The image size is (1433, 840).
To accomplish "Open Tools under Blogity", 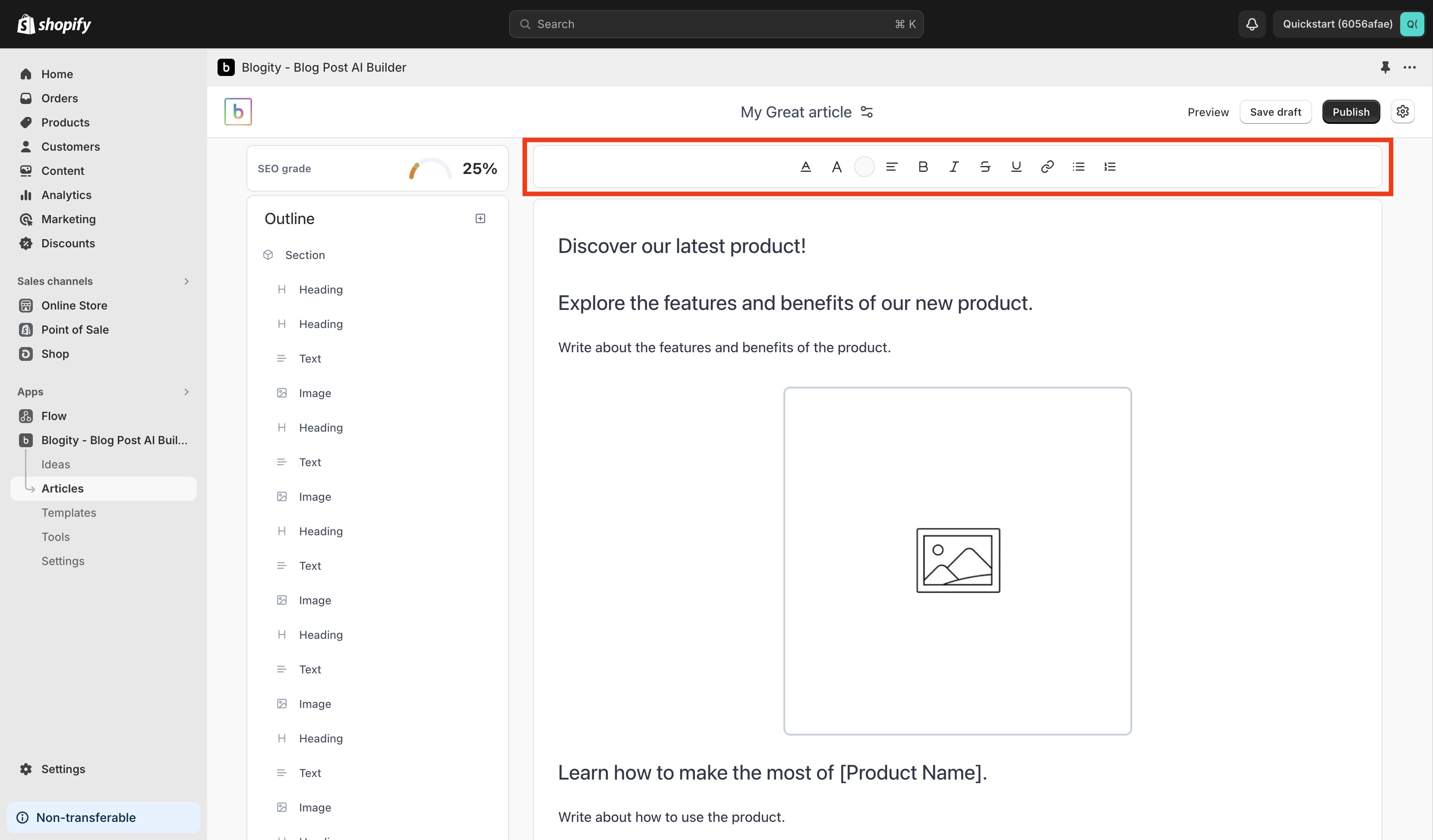I will click(x=56, y=537).
